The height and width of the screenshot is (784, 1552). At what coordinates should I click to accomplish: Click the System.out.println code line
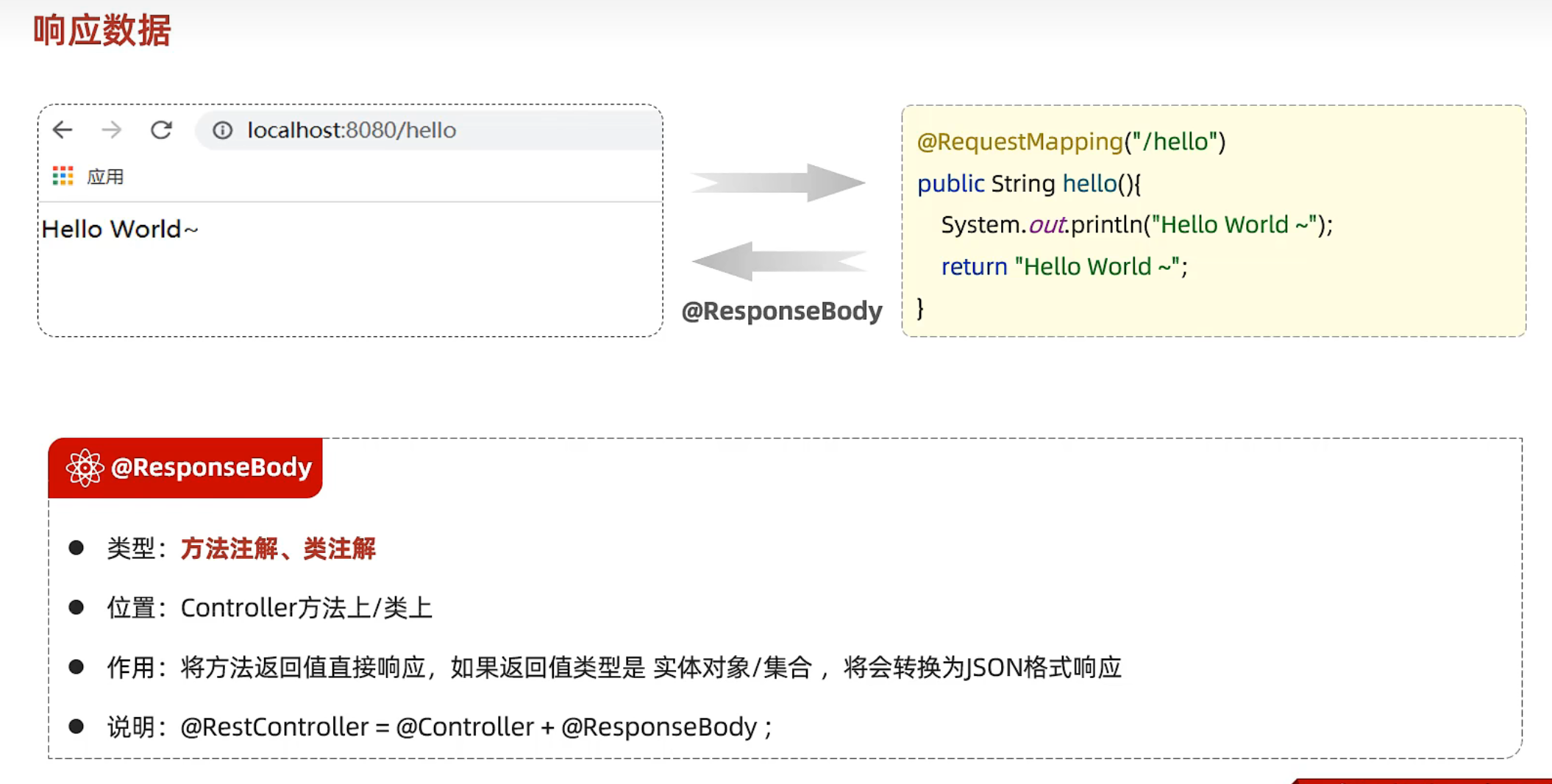click(1136, 224)
